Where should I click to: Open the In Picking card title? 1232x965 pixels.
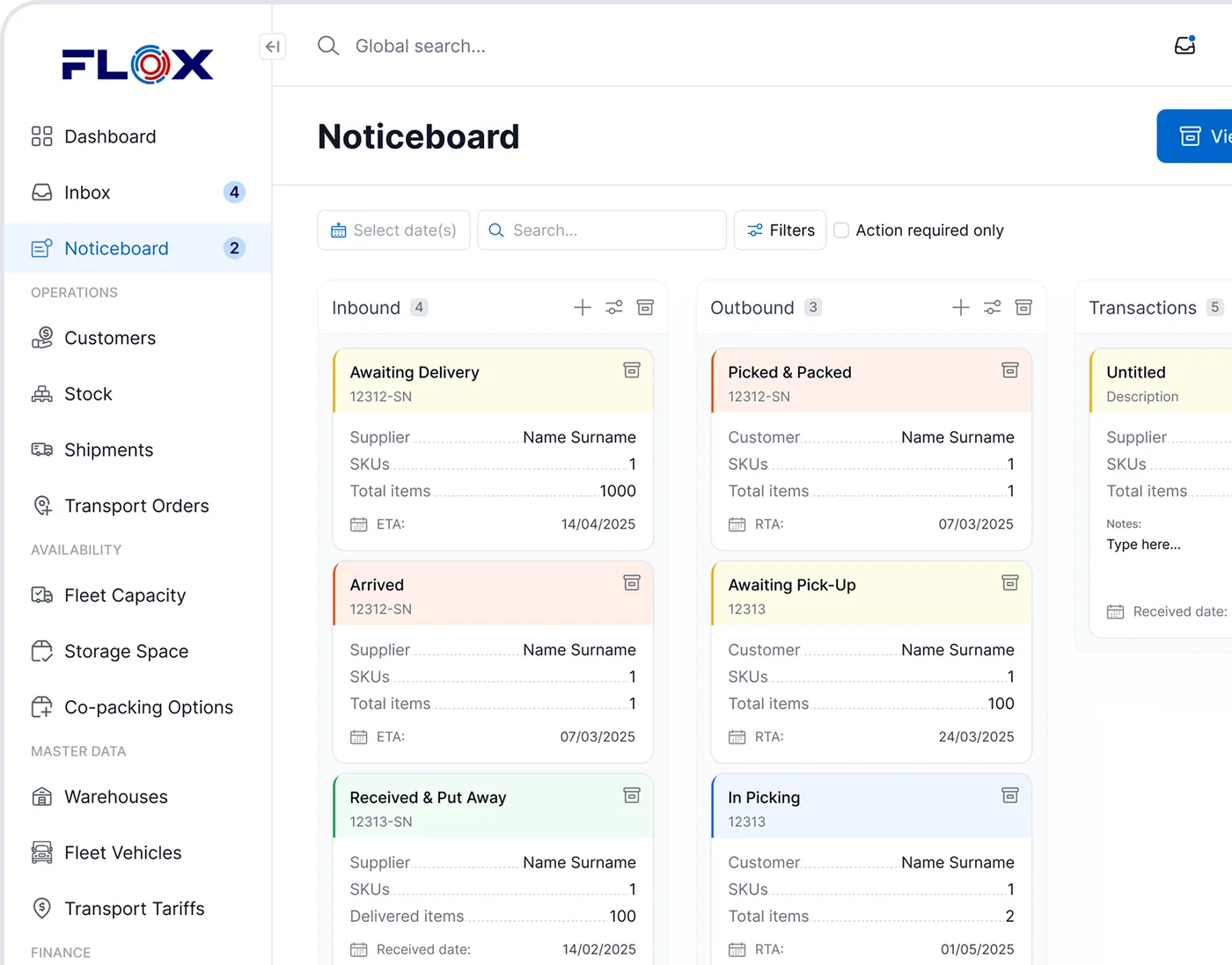[764, 798]
